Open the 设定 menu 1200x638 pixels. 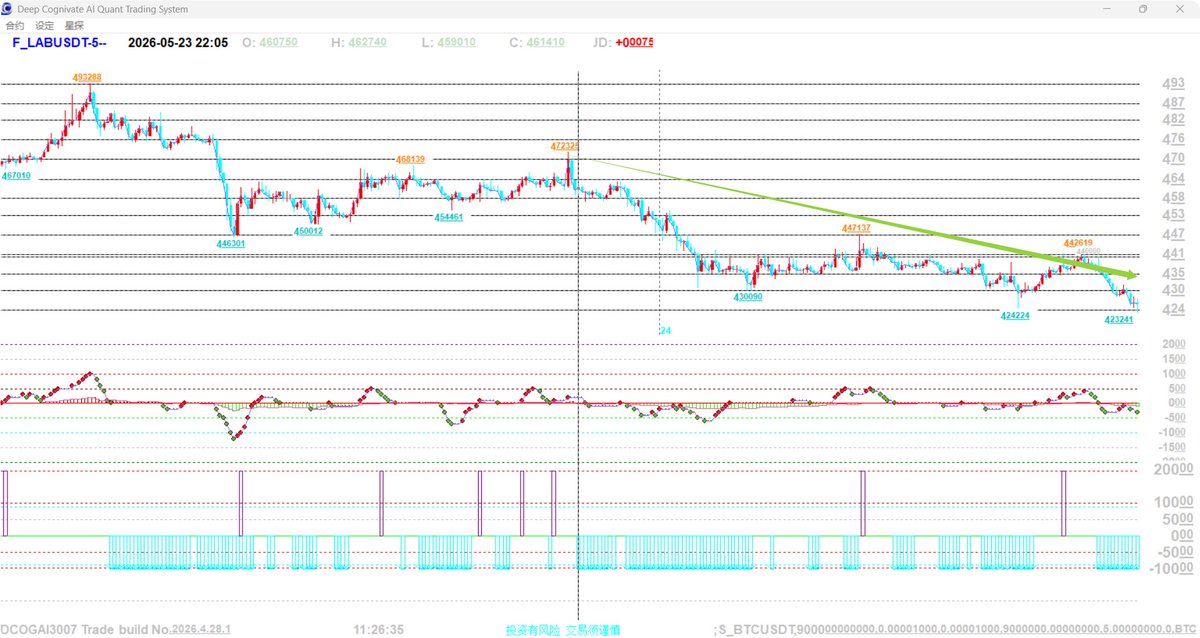(45, 25)
